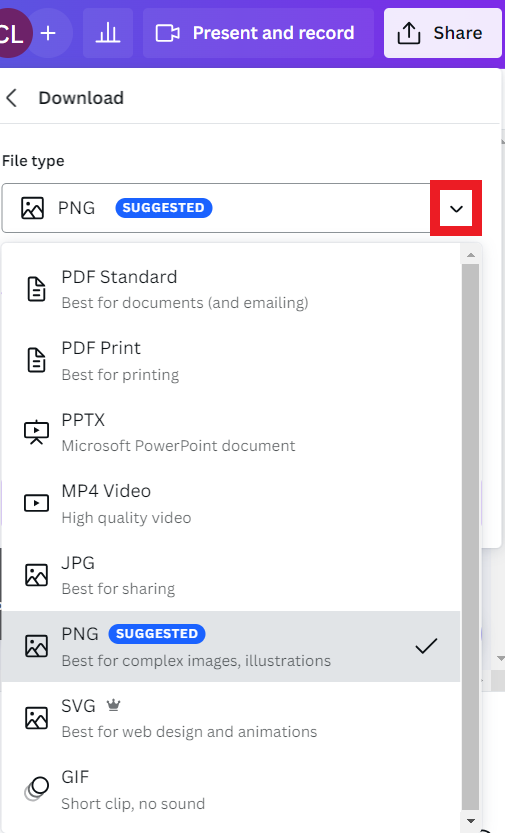The image size is (505, 833).
Task: Click the MP4 Video play icon
Action: tap(37, 503)
